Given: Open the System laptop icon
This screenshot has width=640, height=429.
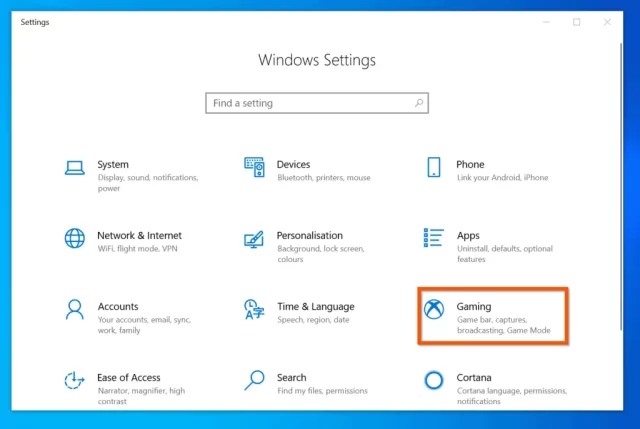Looking at the screenshot, I should coord(75,168).
